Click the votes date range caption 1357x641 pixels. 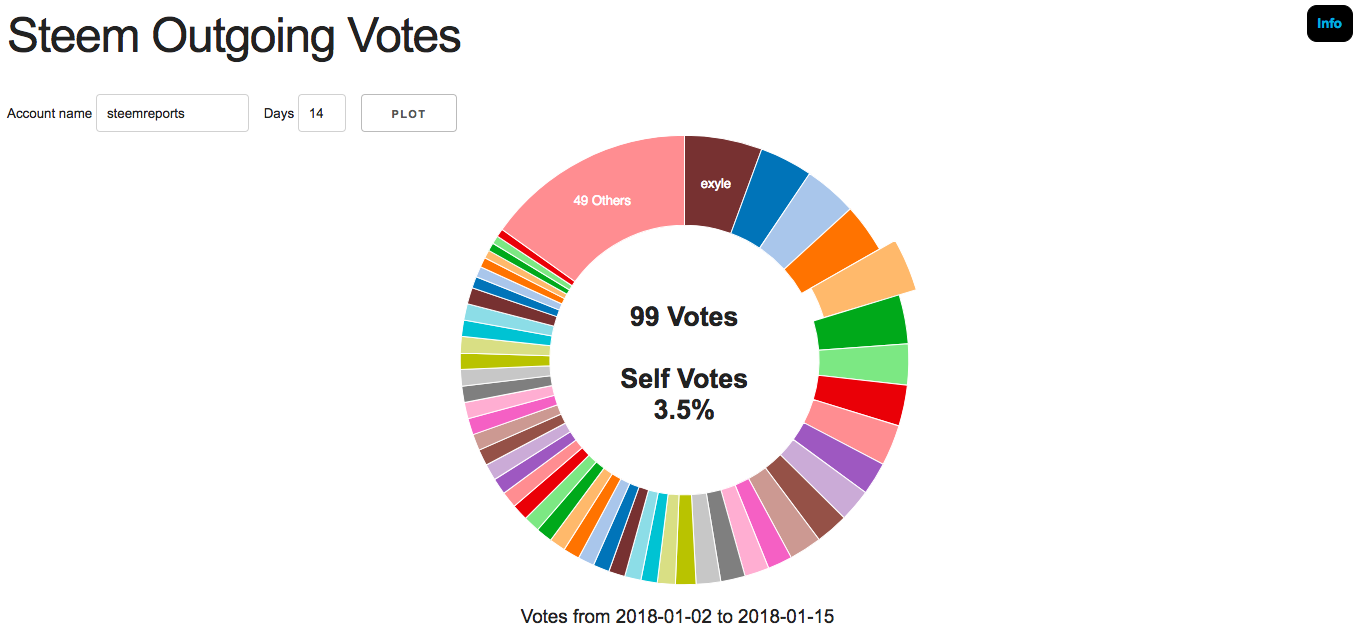point(677,616)
